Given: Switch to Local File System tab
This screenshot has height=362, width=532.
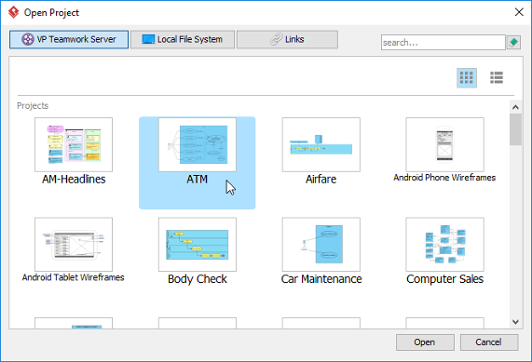Looking at the screenshot, I should 183,39.
